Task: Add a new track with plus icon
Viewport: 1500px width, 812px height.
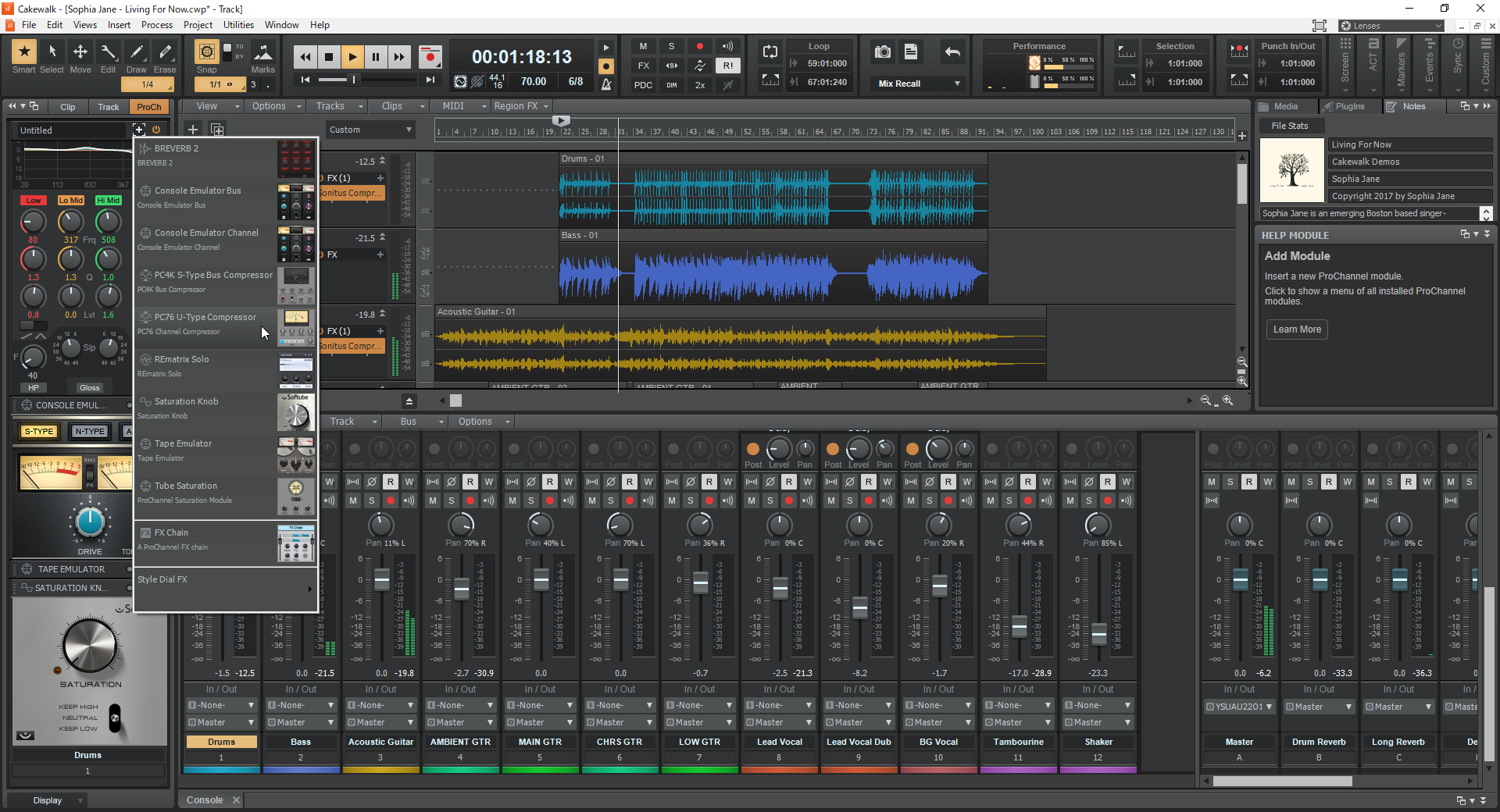Action: (x=193, y=130)
